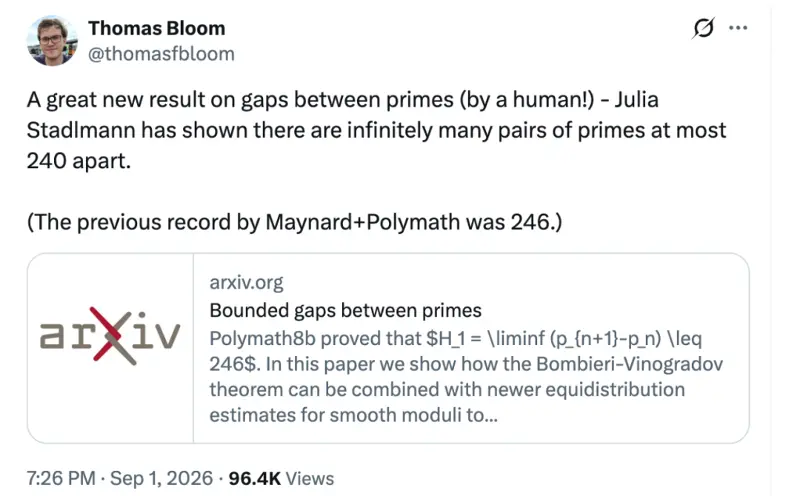Click the 'estimates for smooth moduli to...' line

[x=353, y=415]
